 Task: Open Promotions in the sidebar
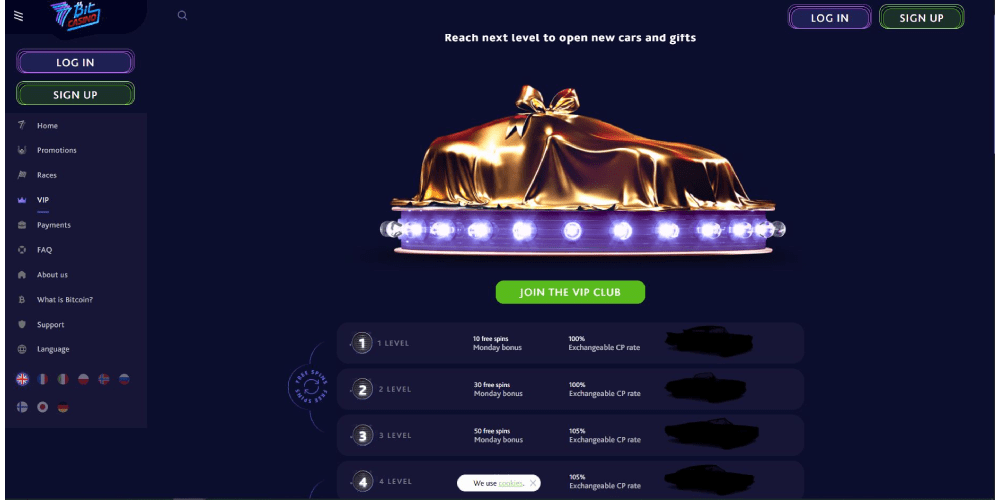(57, 151)
